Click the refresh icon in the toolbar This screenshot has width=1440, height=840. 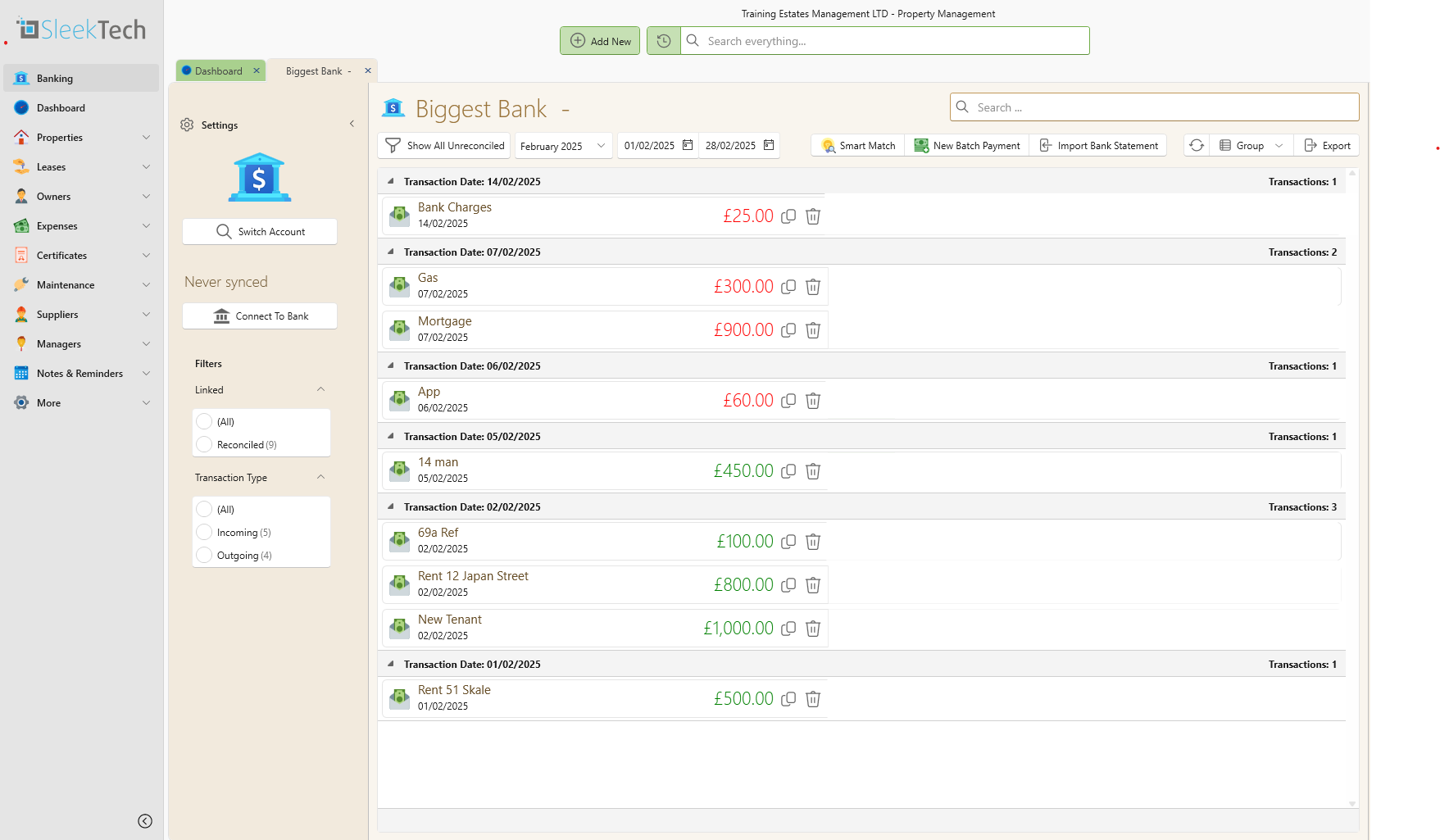1197,145
